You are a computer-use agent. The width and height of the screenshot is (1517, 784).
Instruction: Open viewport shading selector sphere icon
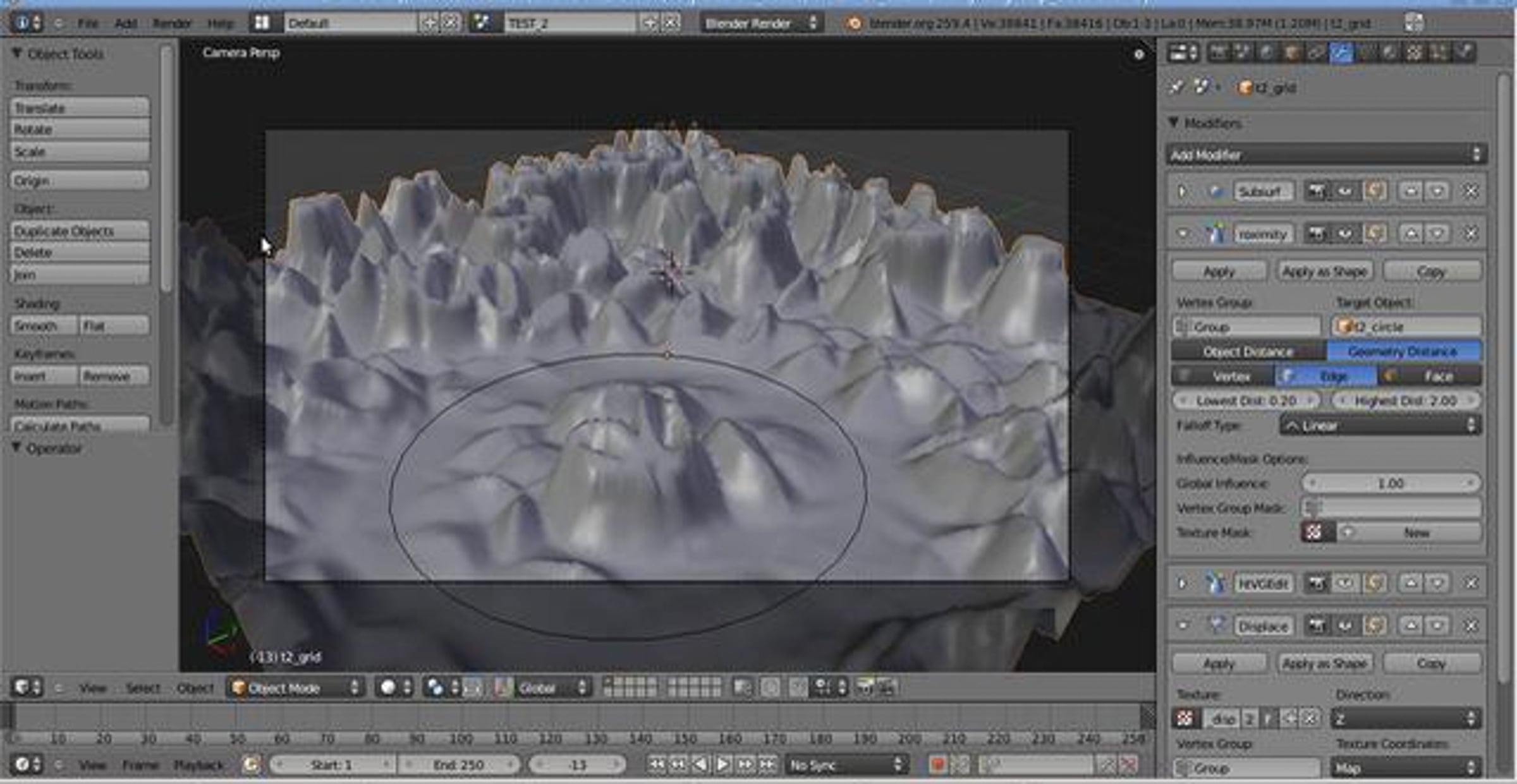[x=389, y=687]
